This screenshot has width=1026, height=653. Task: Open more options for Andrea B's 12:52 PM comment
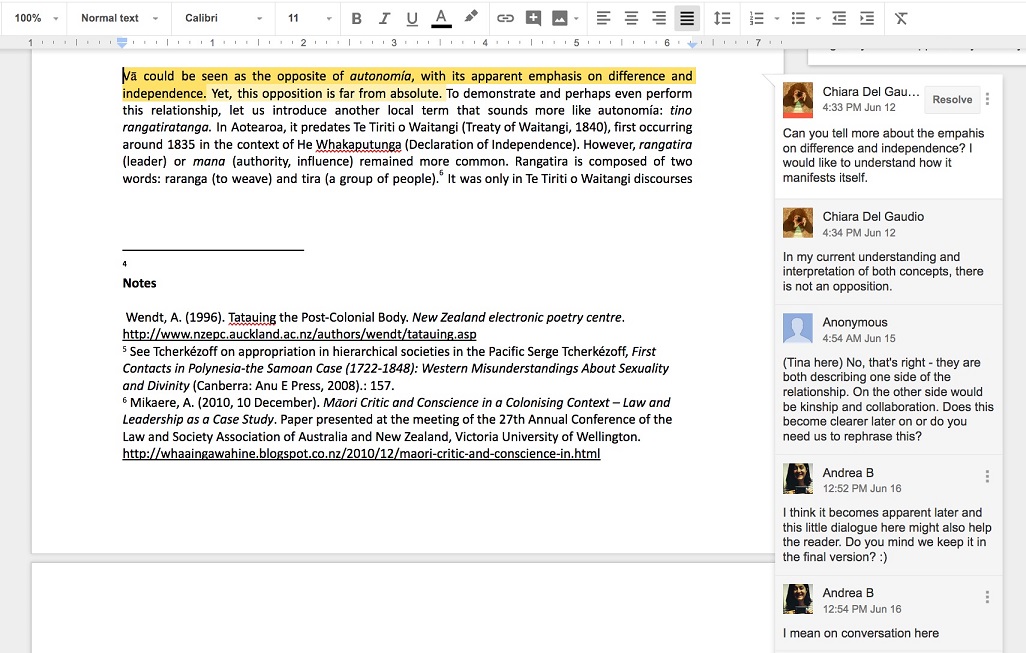tap(987, 476)
